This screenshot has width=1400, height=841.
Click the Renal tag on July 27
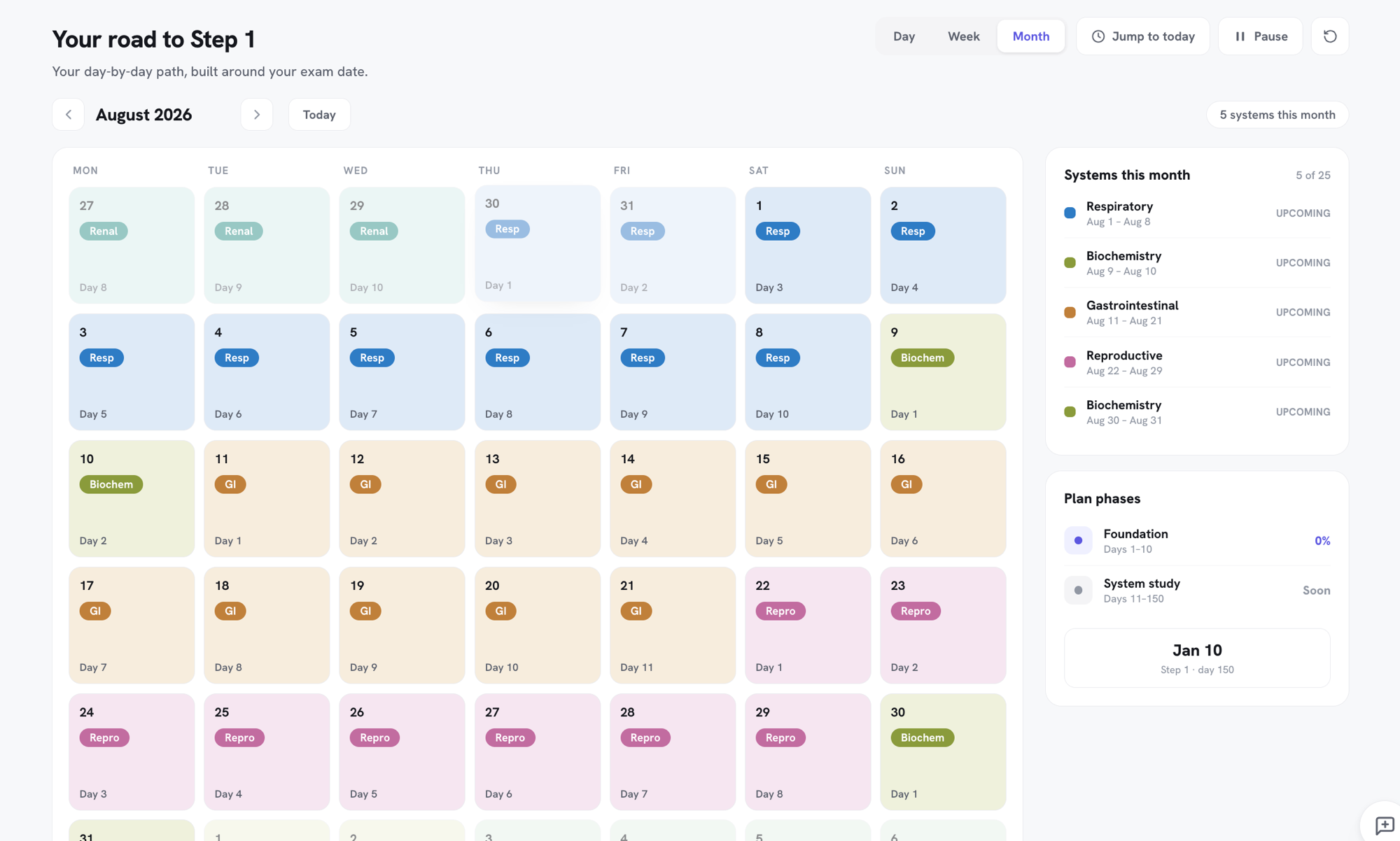[x=104, y=231]
